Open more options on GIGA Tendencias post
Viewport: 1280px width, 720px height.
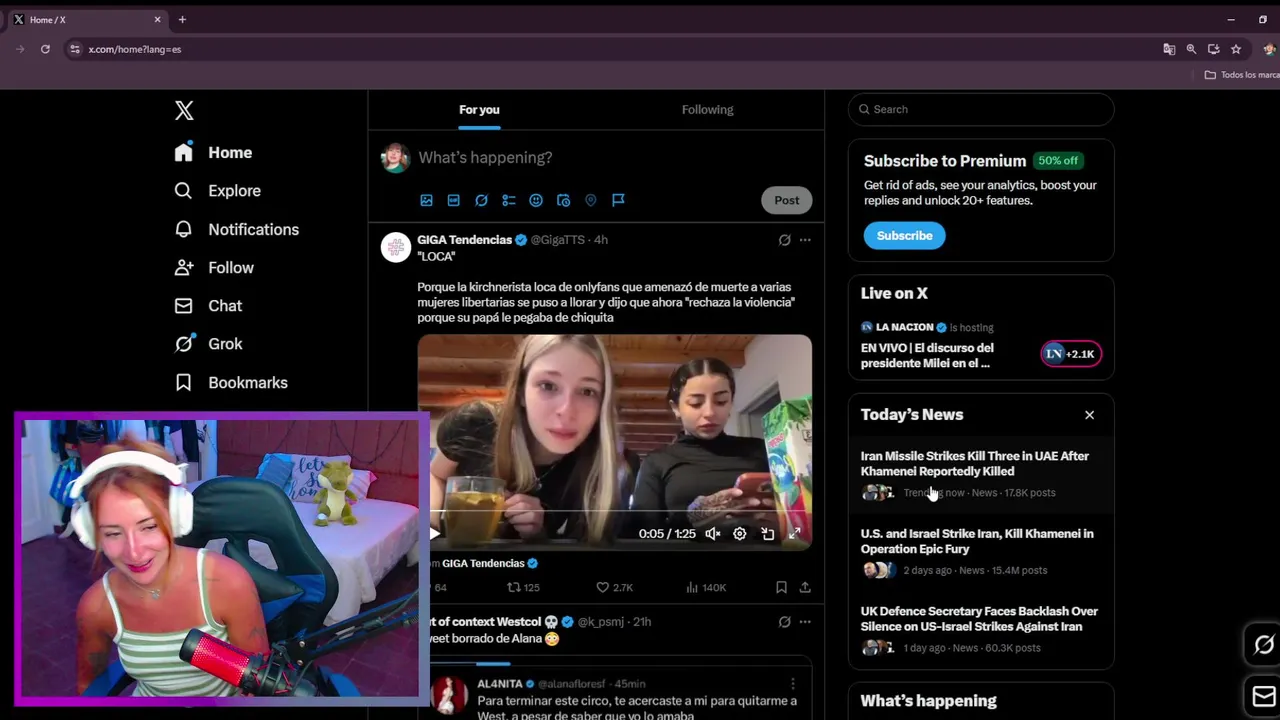tap(805, 240)
